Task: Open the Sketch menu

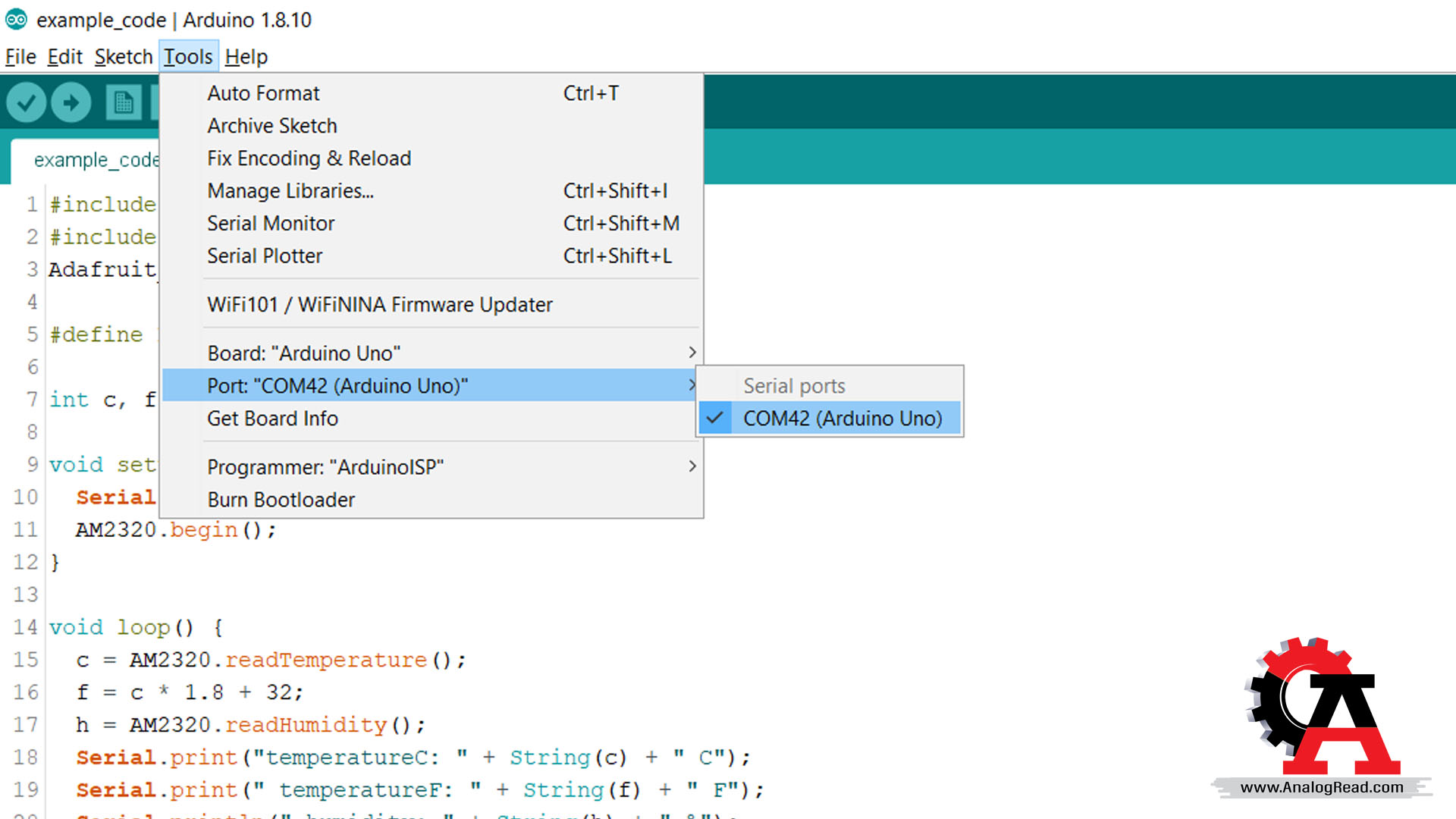Action: coord(124,57)
